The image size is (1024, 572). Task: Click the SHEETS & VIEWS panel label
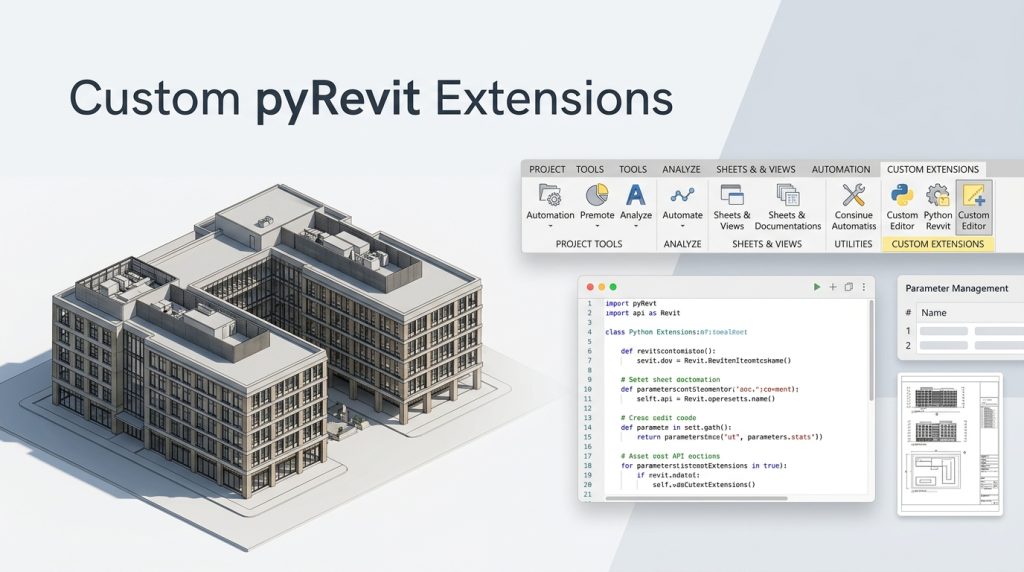click(x=767, y=244)
